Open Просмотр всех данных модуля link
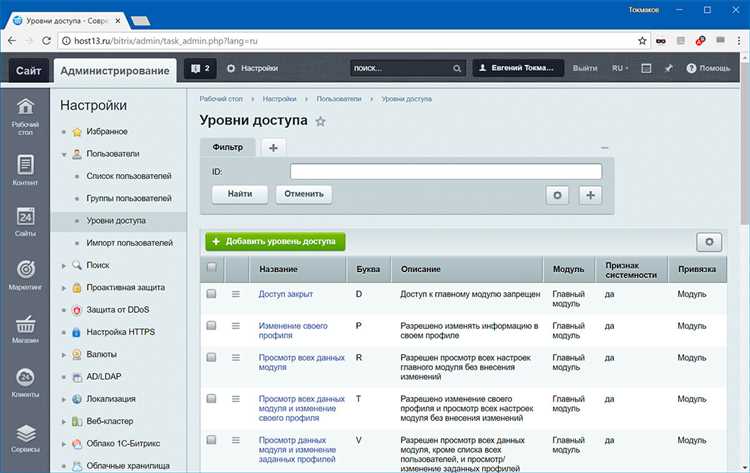The image size is (750, 473). tap(301, 362)
